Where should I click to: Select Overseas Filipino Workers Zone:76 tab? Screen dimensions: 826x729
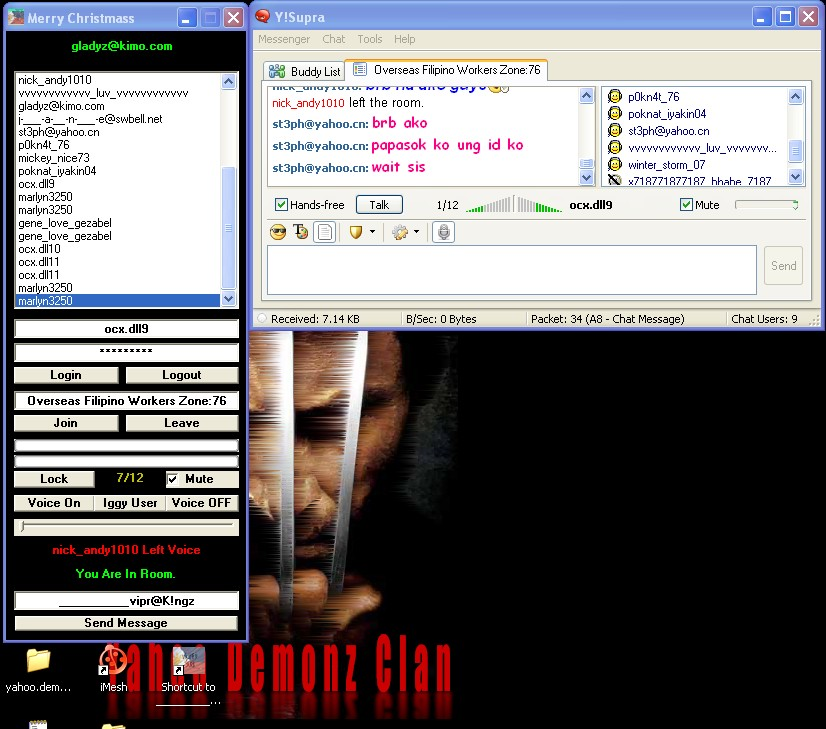447,70
